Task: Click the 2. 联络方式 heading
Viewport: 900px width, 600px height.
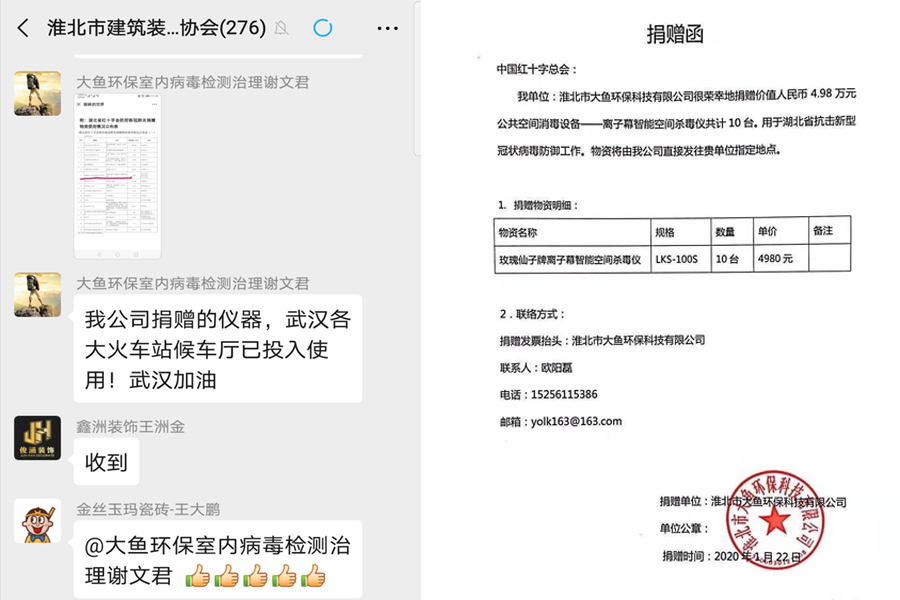Action: coord(533,314)
